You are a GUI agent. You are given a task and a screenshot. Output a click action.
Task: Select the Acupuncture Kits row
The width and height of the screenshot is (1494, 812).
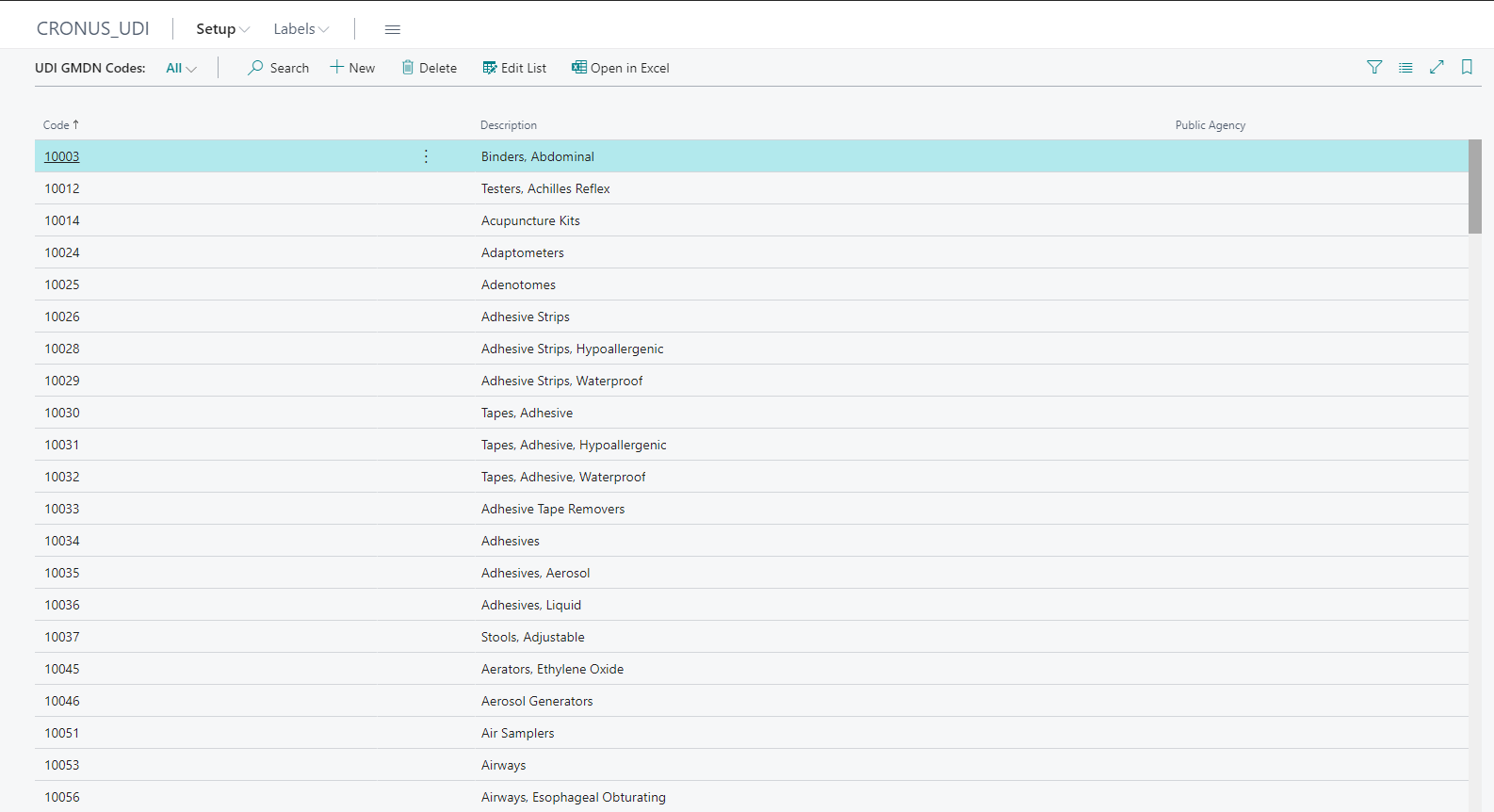530,220
